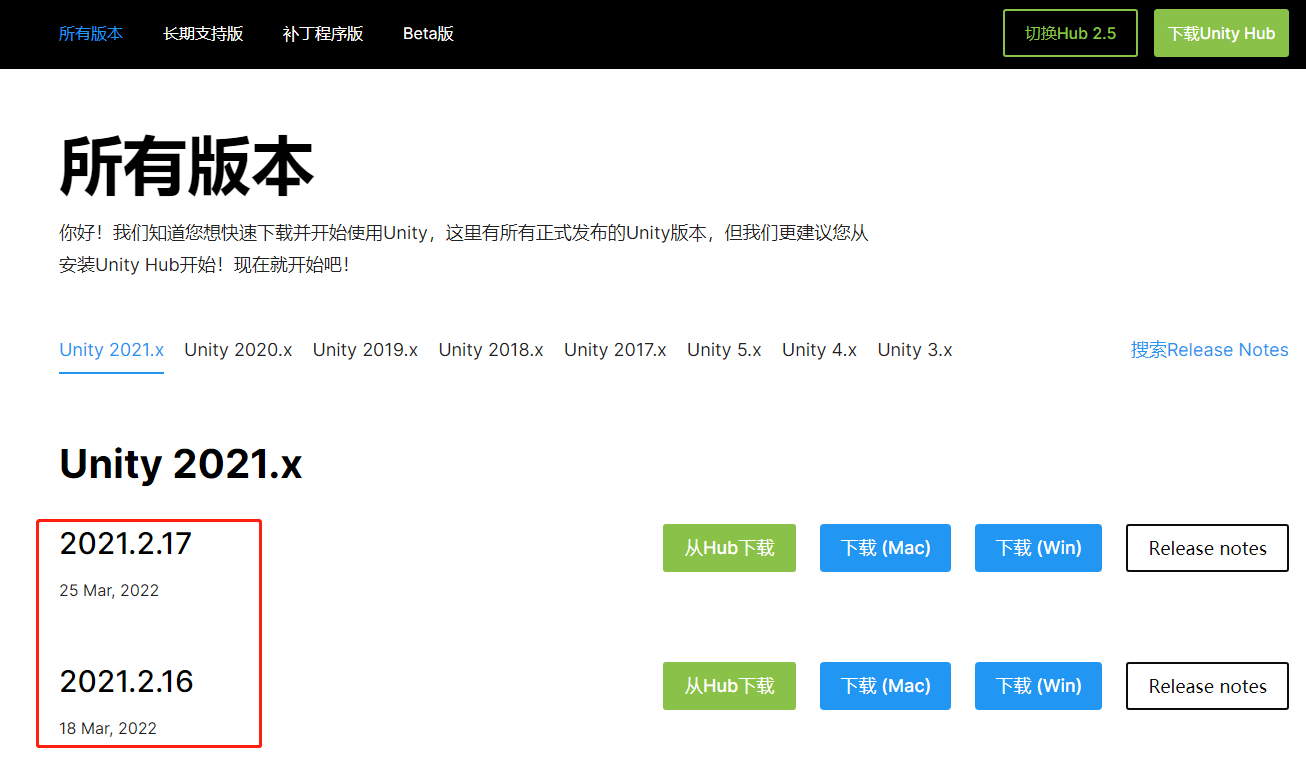Go to the Beta版 tab

coord(429,33)
